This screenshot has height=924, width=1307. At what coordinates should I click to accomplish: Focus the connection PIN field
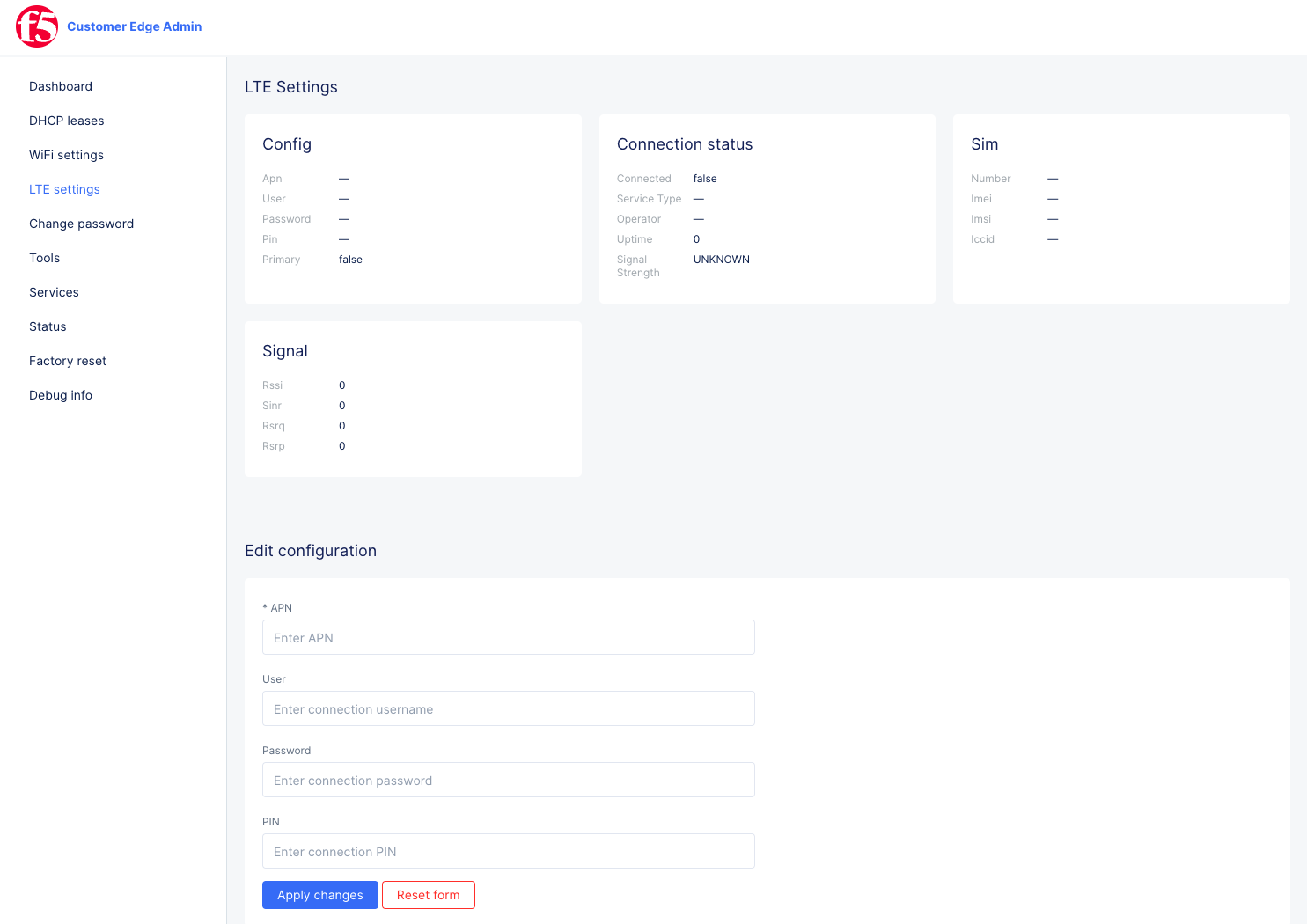[x=508, y=851]
